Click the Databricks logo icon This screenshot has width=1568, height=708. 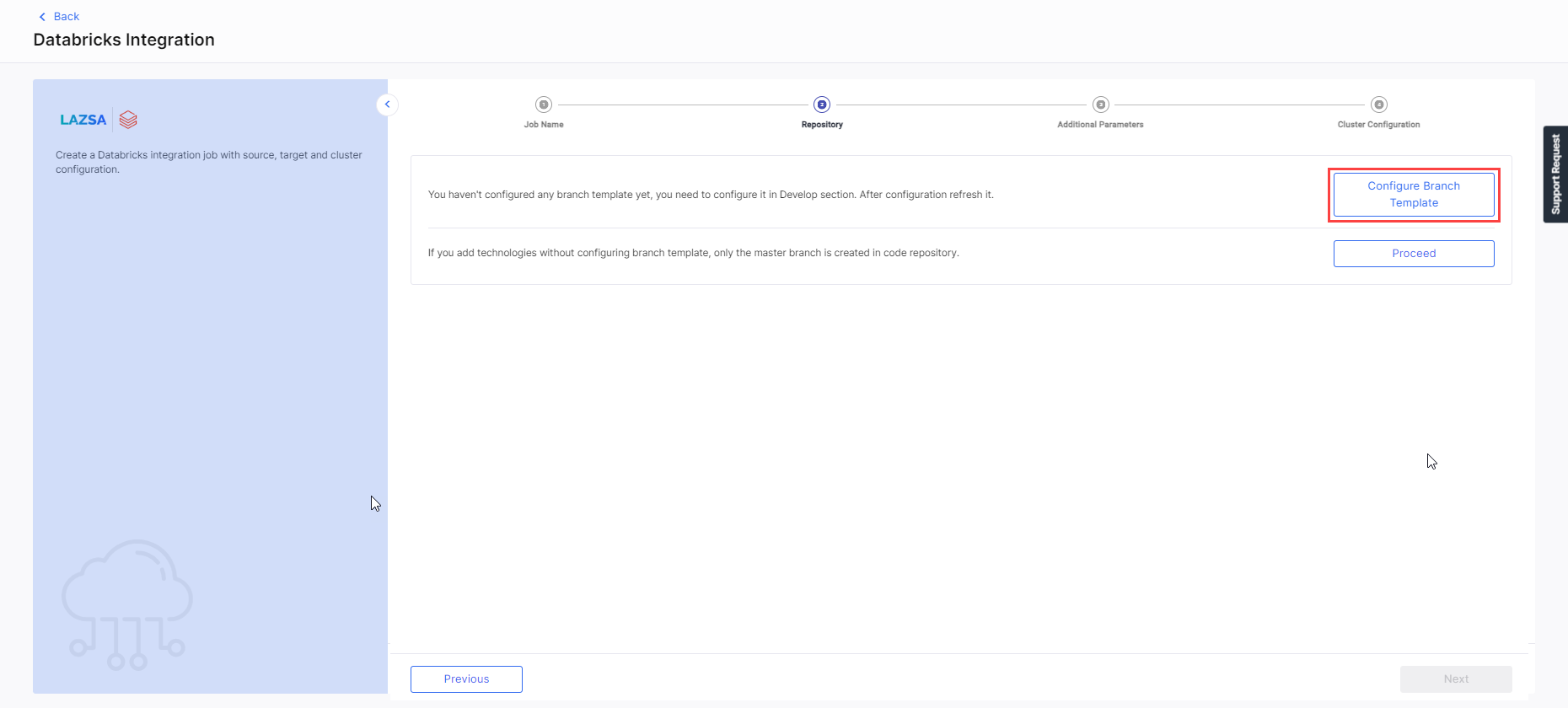click(x=128, y=120)
